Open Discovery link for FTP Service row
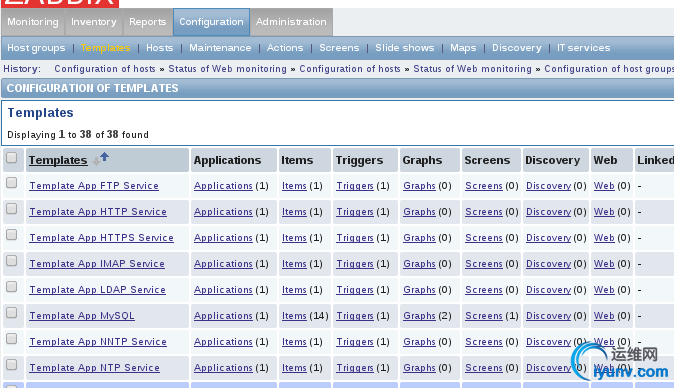This screenshot has height=388, width=674. tap(548, 186)
